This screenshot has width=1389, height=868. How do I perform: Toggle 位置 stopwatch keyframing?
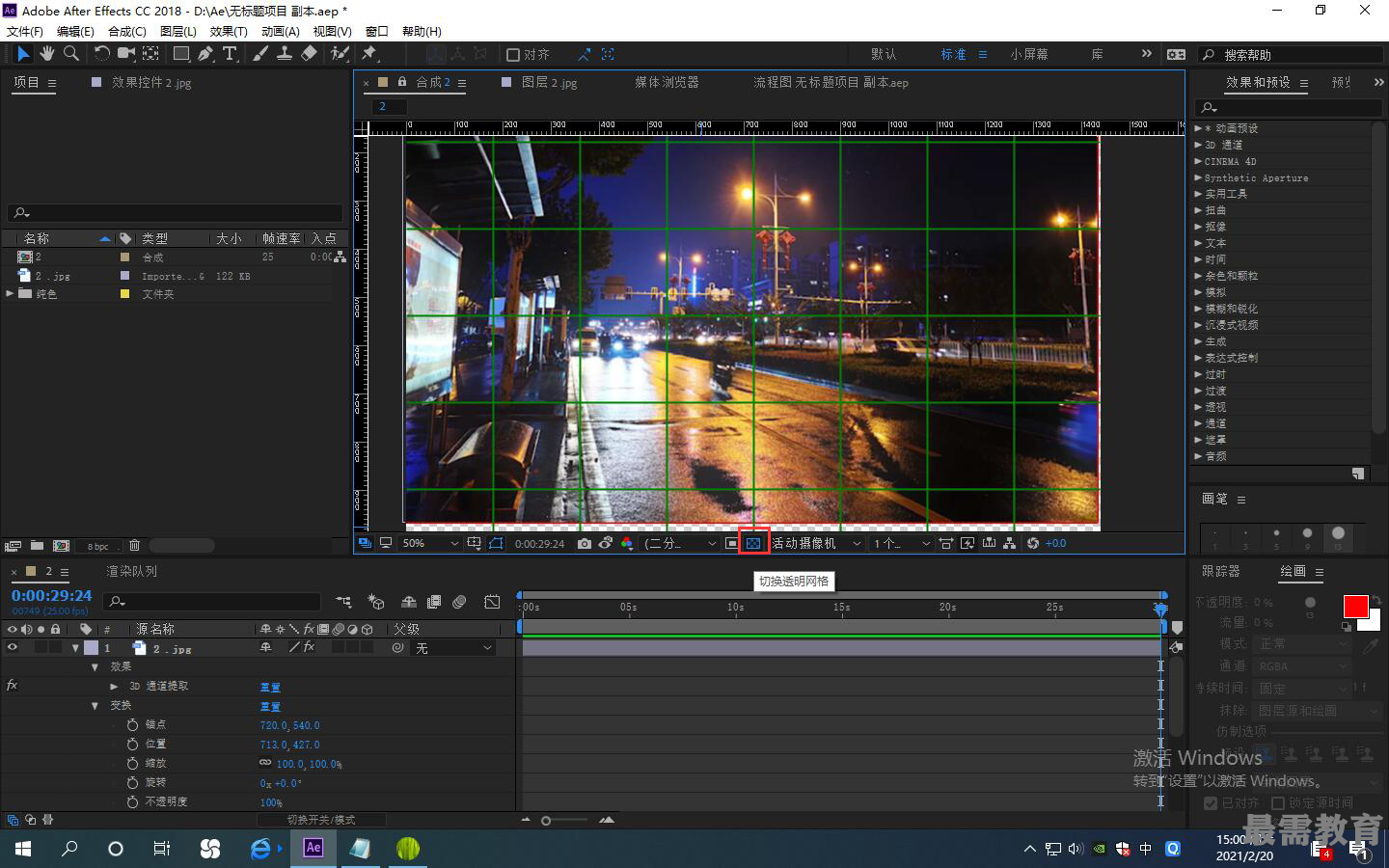click(132, 744)
